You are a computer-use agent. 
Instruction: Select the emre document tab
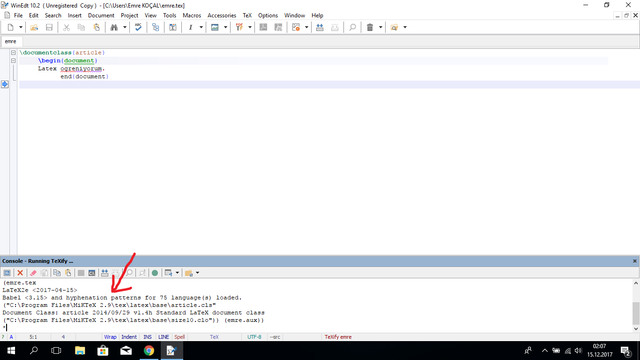click(x=11, y=41)
